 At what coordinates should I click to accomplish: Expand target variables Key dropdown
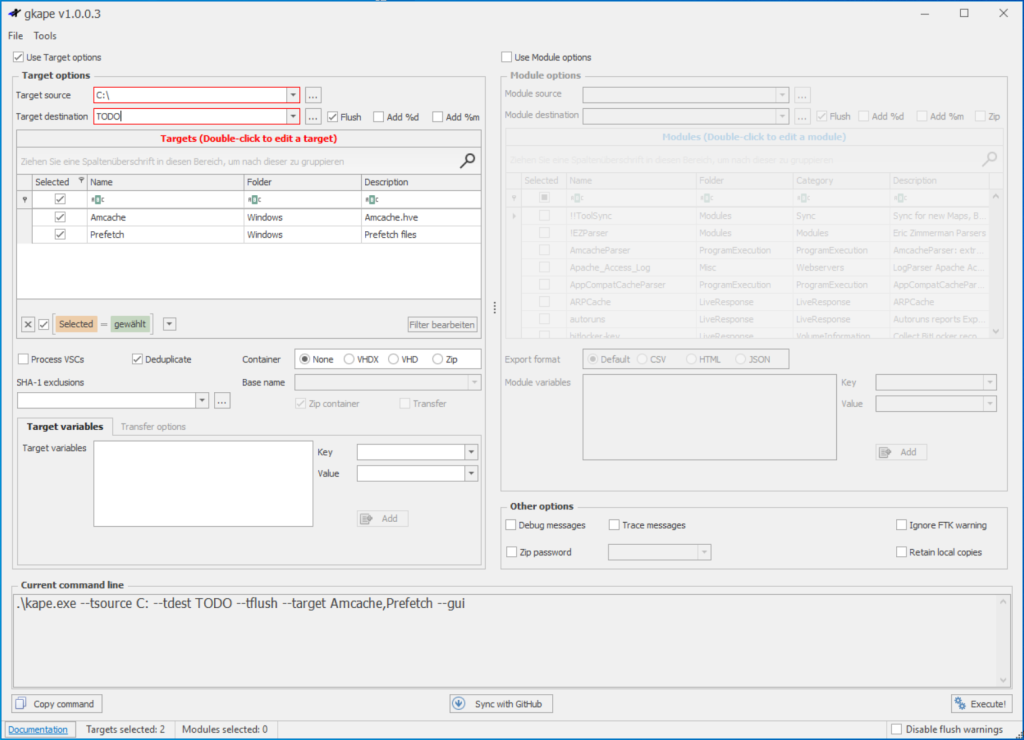(471, 452)
